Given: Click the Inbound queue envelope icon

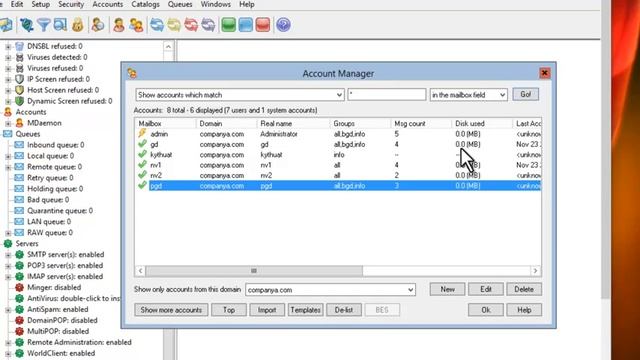Looking at the screenshot, I should 19,145.
